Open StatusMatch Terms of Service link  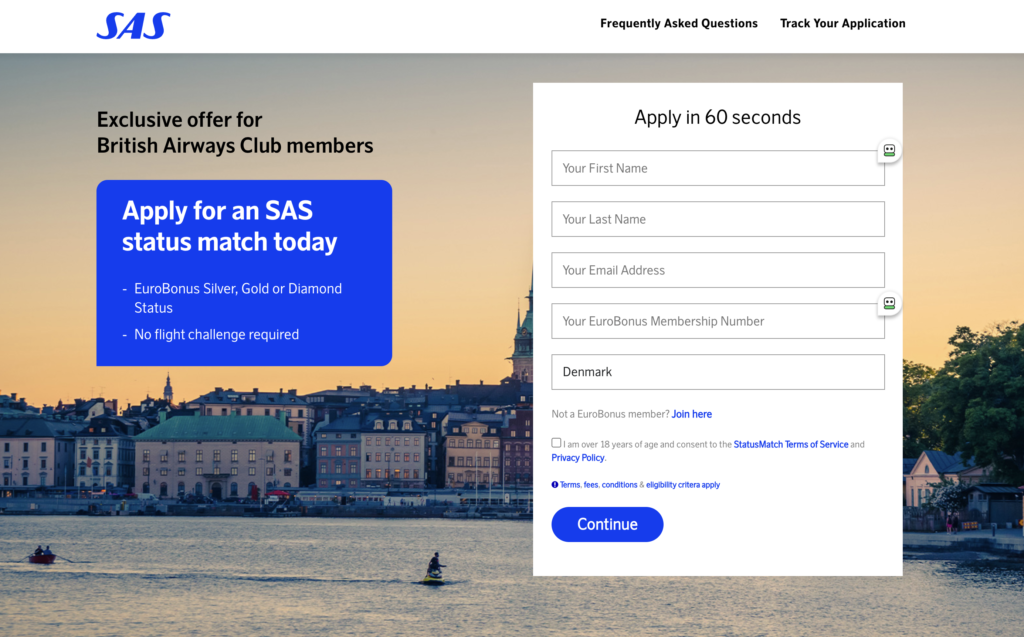[x=790, y=444]
